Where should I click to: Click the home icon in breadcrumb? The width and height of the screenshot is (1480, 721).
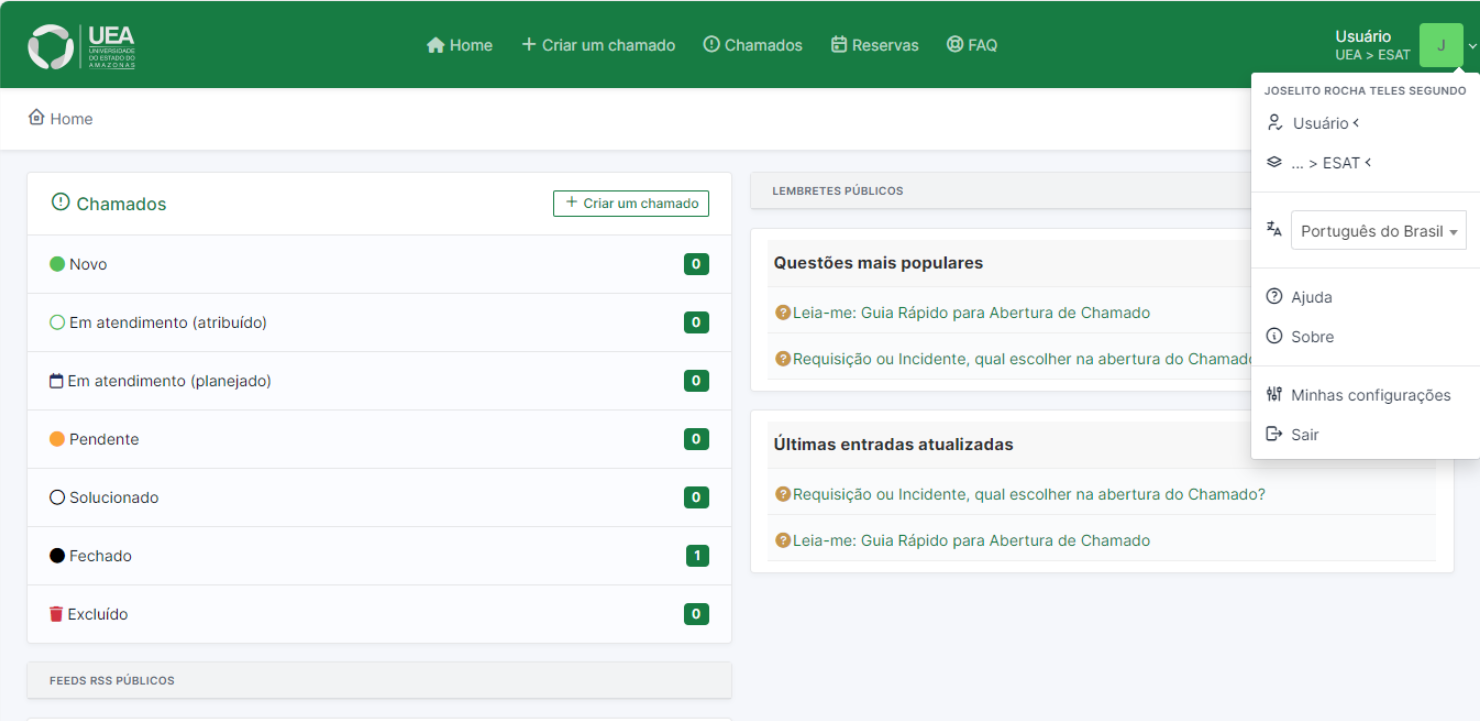tap(37, 118)
